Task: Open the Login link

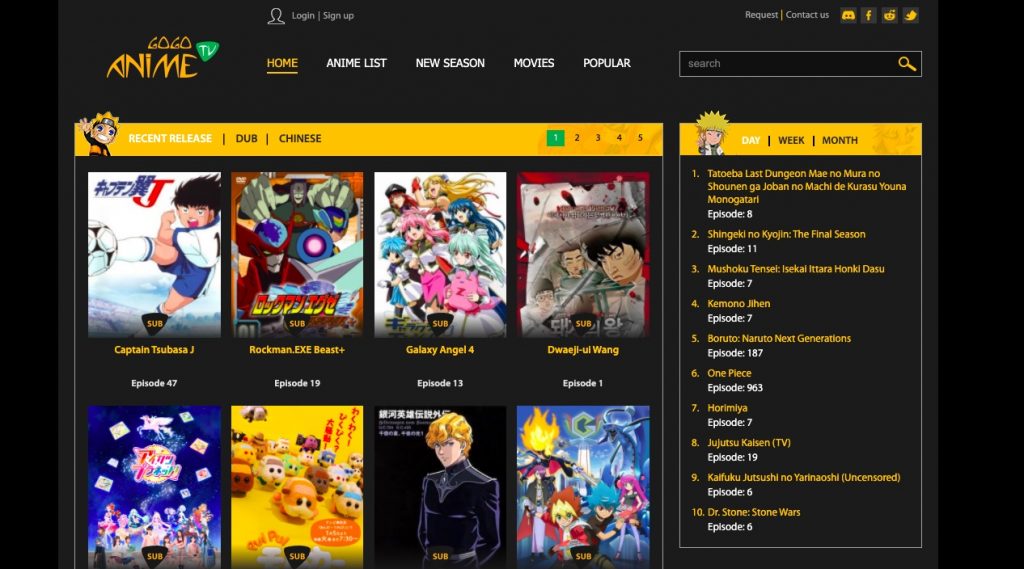Action: [303, 16]
